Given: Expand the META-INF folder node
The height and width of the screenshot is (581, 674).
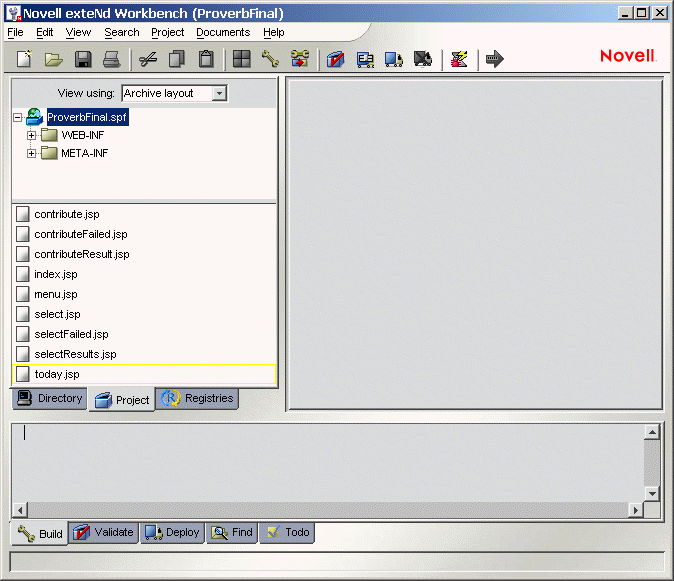Looking at the screenshot, I should coord(32,153).
